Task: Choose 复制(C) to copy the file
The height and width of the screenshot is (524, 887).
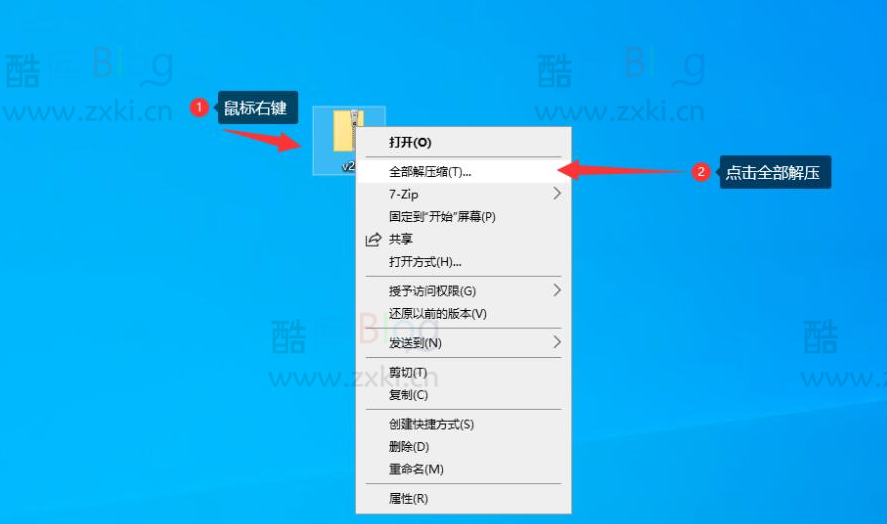Action: (463, 395)
